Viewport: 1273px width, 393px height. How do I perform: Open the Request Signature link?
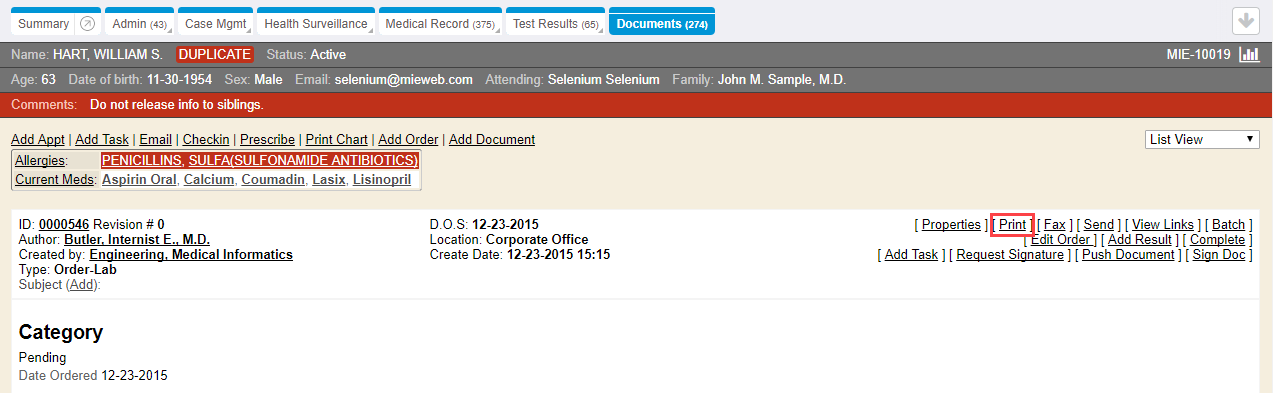[1010, 255]
